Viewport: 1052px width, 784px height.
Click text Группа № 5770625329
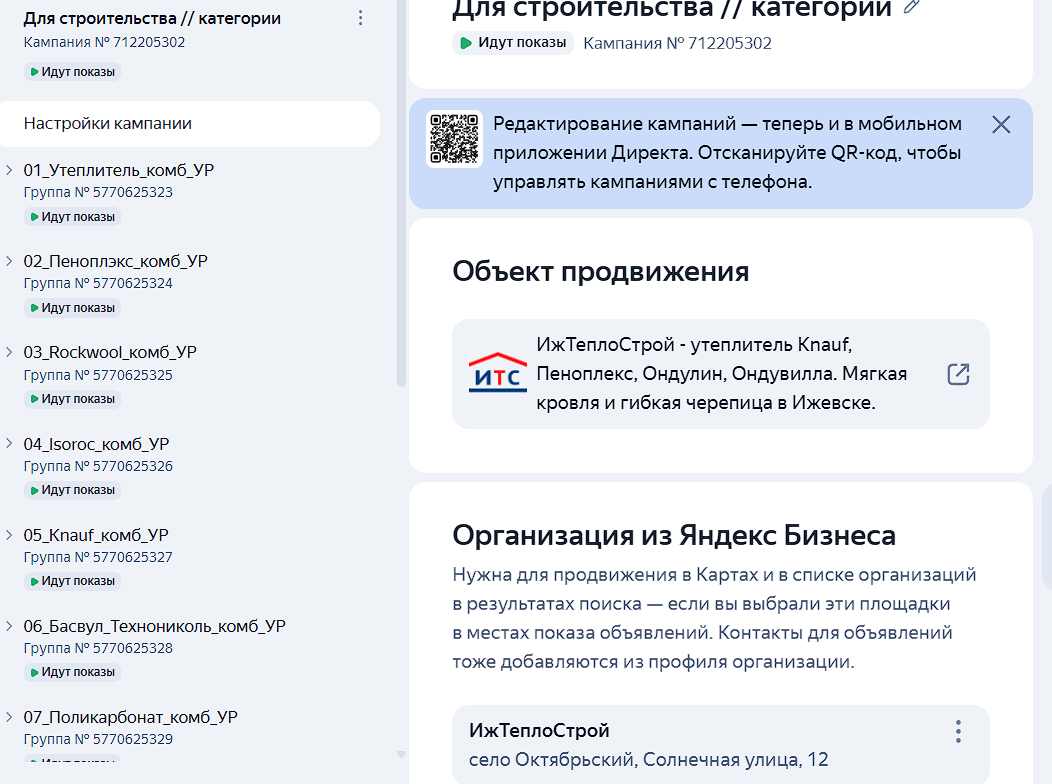98,739
